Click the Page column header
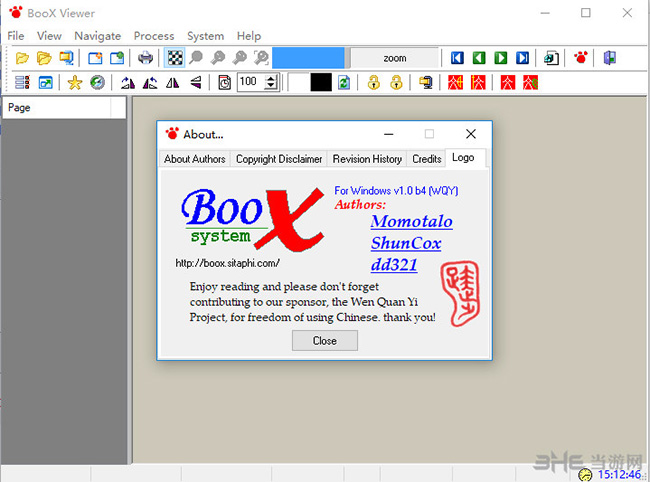The image size is (650, 482). 57,108
